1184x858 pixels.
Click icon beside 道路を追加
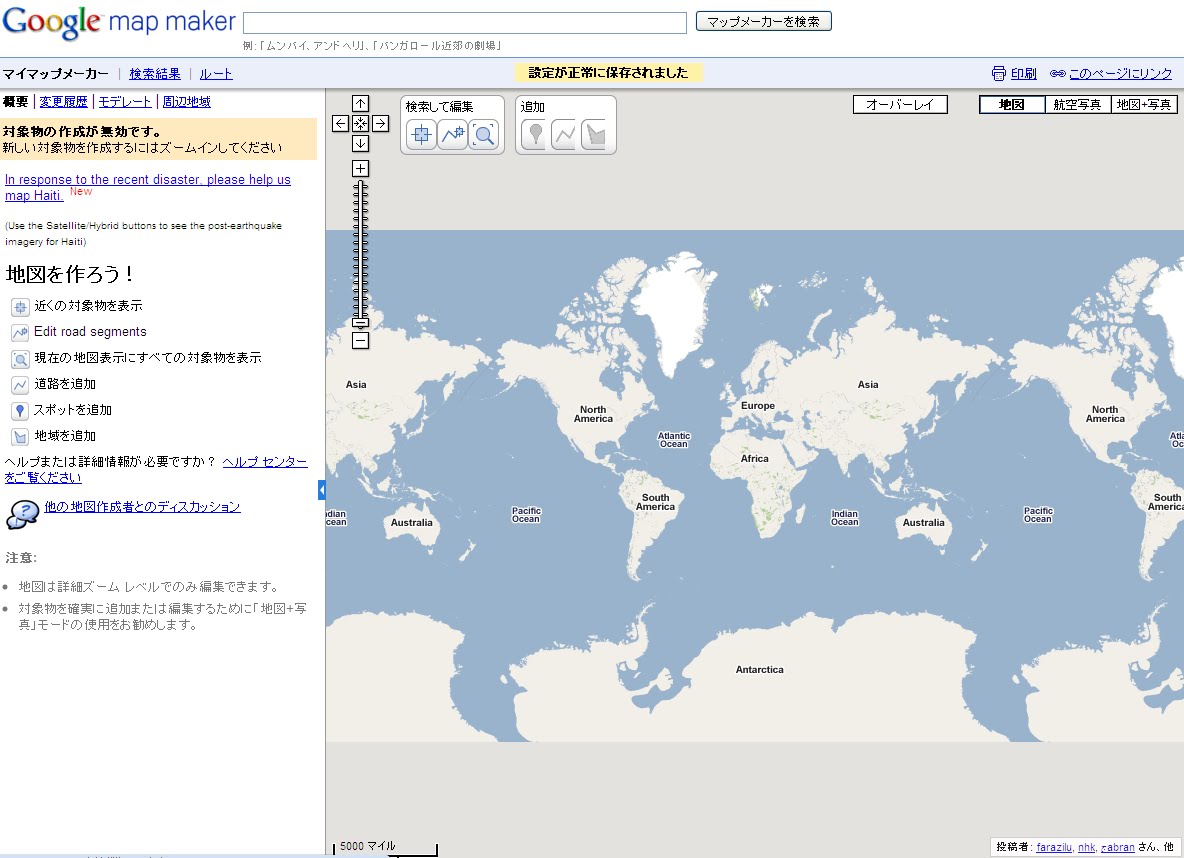[x=20, y=384]
